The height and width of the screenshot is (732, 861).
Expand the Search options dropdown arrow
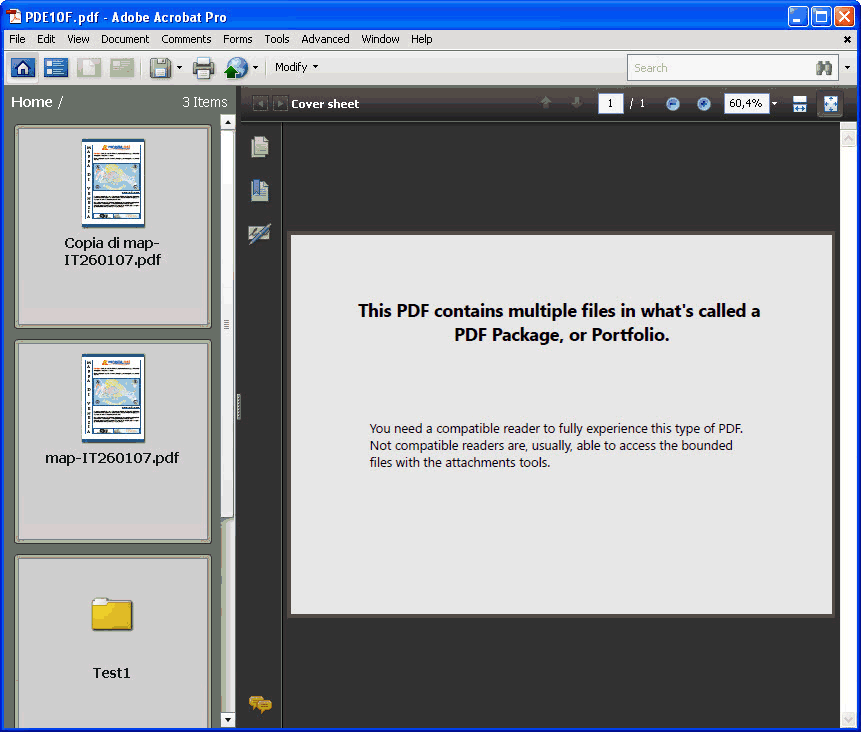(847, 68)
